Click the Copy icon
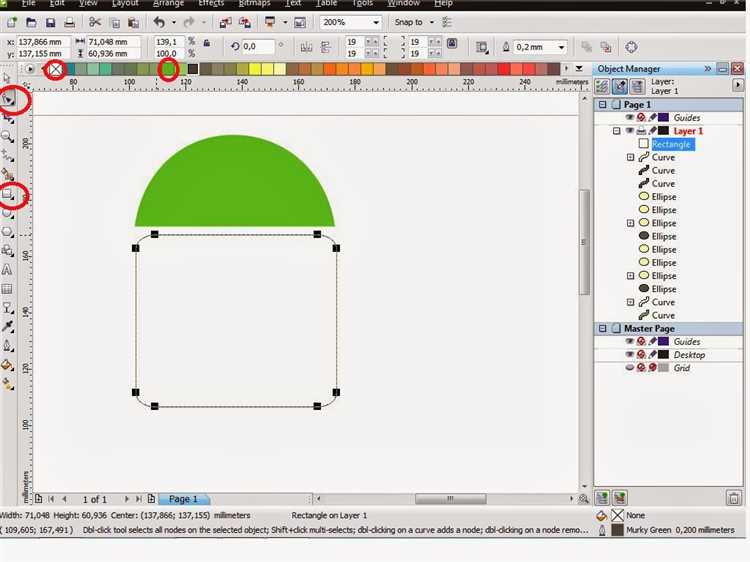Screen dimensions: 750x562 point(115,22)
